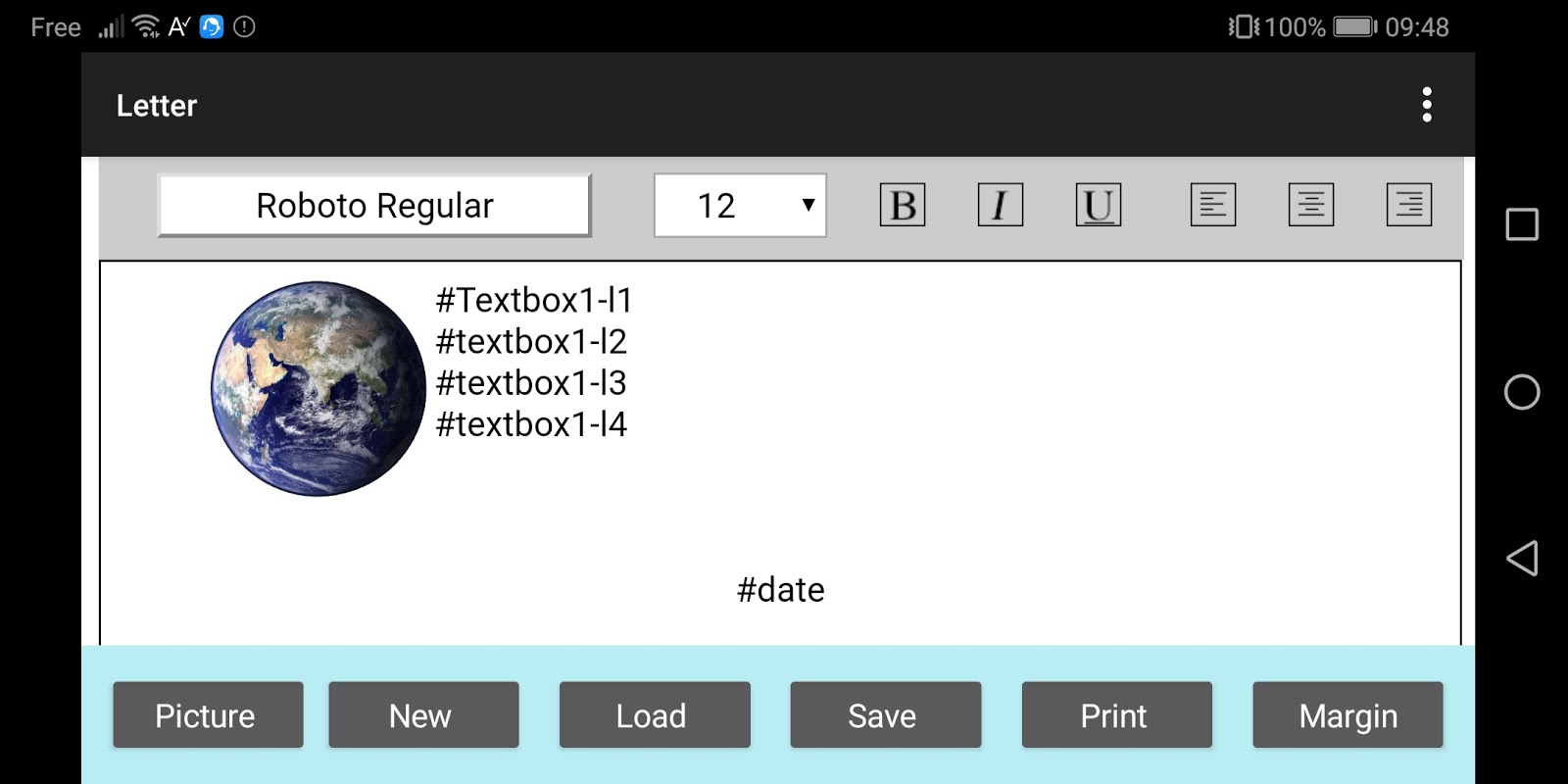1568x784 pixels.
Task: Open Margin settings
Action: 1347,715
